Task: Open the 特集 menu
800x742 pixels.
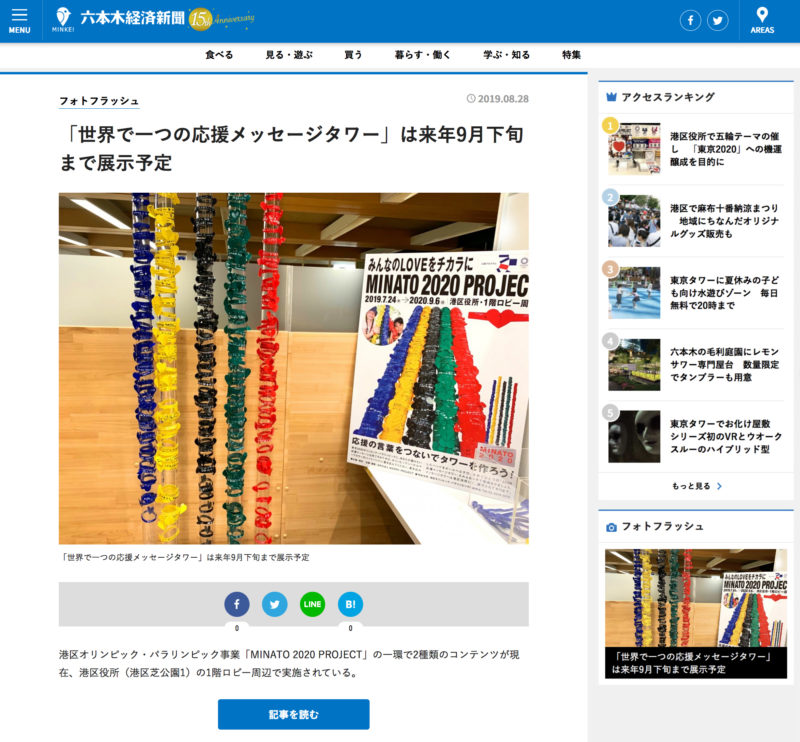Action: click(571, 55)
